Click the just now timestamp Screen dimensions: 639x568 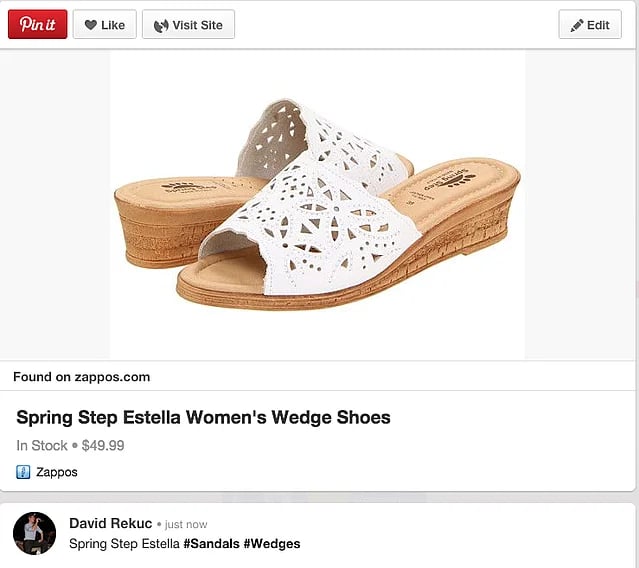click(185, 524)
